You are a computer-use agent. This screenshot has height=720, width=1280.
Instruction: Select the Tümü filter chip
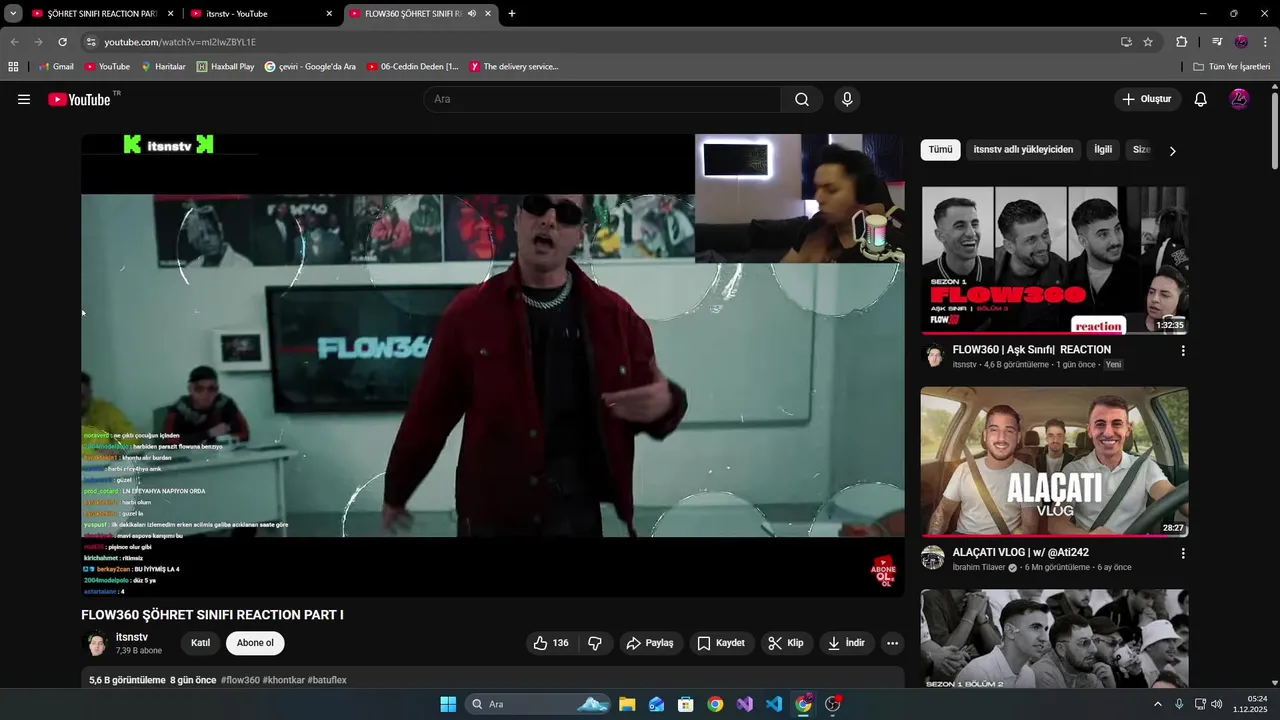pos(940,150)
